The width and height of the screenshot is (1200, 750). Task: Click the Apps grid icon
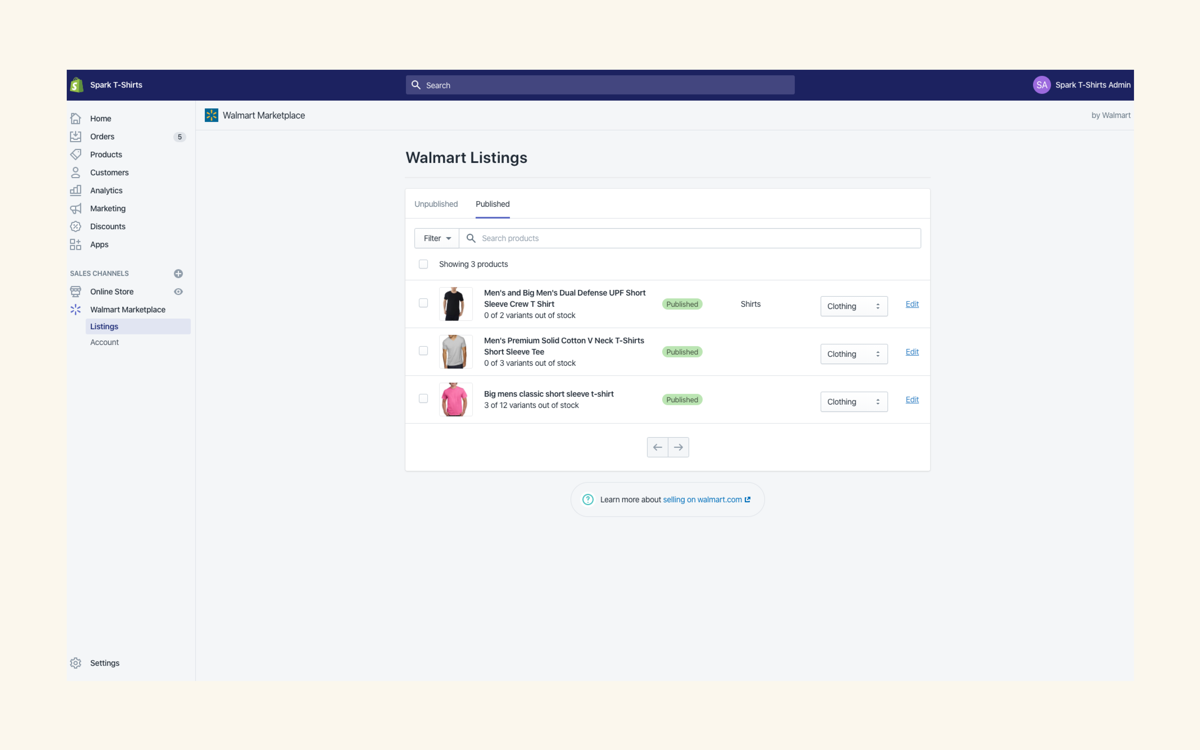click(x=76, y=244)
